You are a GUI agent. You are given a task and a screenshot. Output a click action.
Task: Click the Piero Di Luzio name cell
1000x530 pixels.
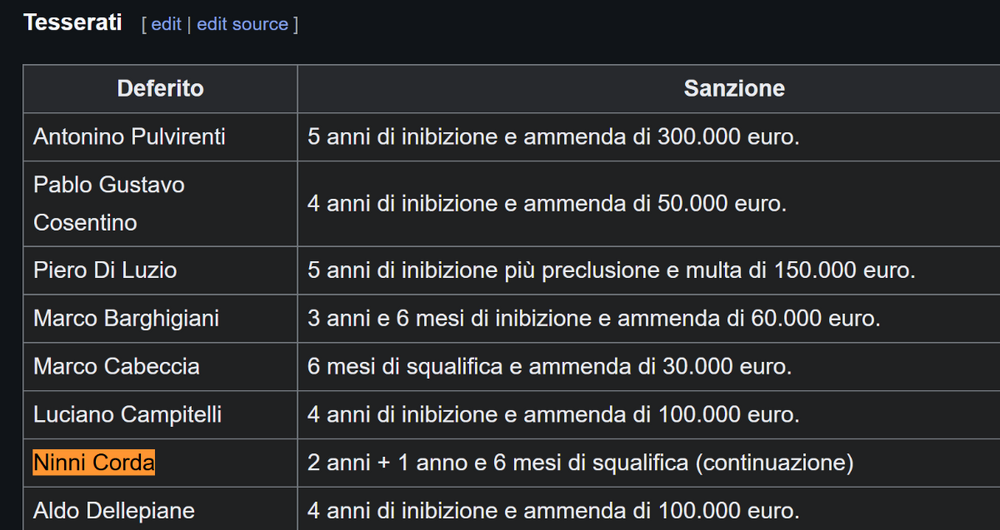160,270
